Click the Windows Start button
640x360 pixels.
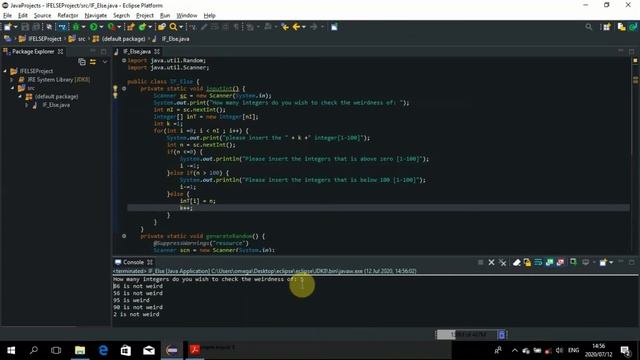11,350
